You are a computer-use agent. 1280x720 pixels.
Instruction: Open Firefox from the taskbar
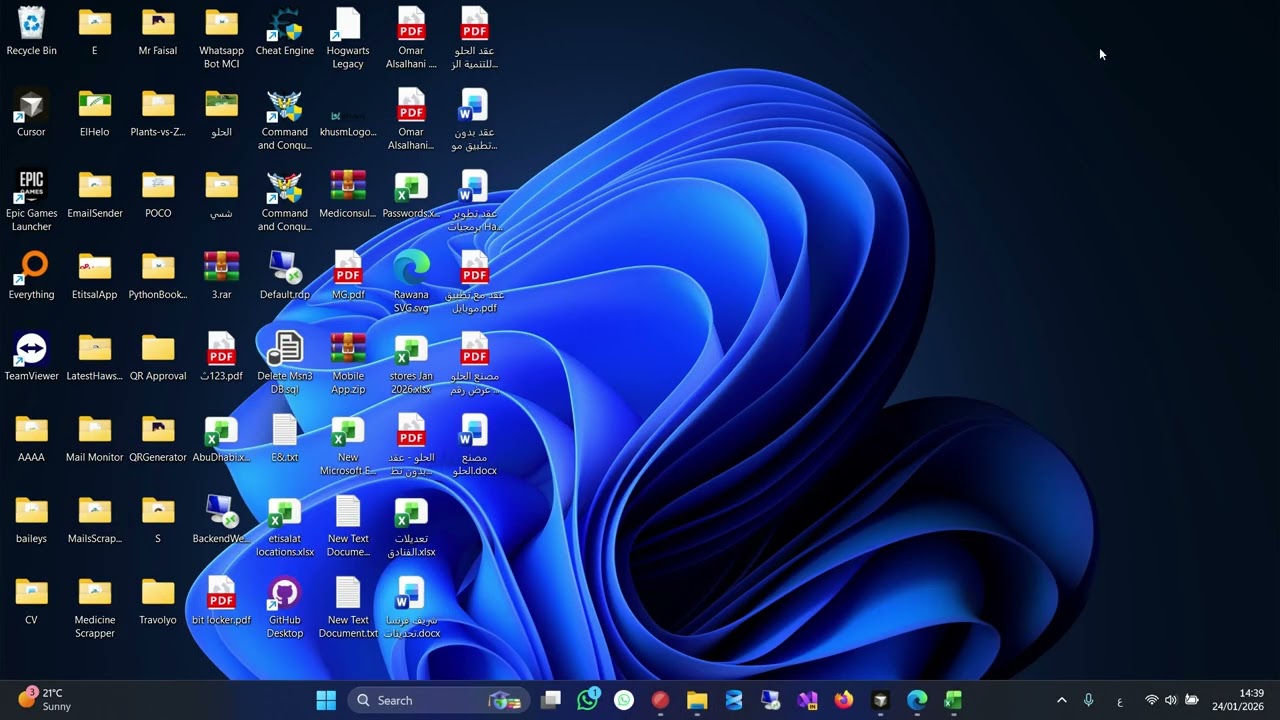pyautogui.click(x=844, y=700)
